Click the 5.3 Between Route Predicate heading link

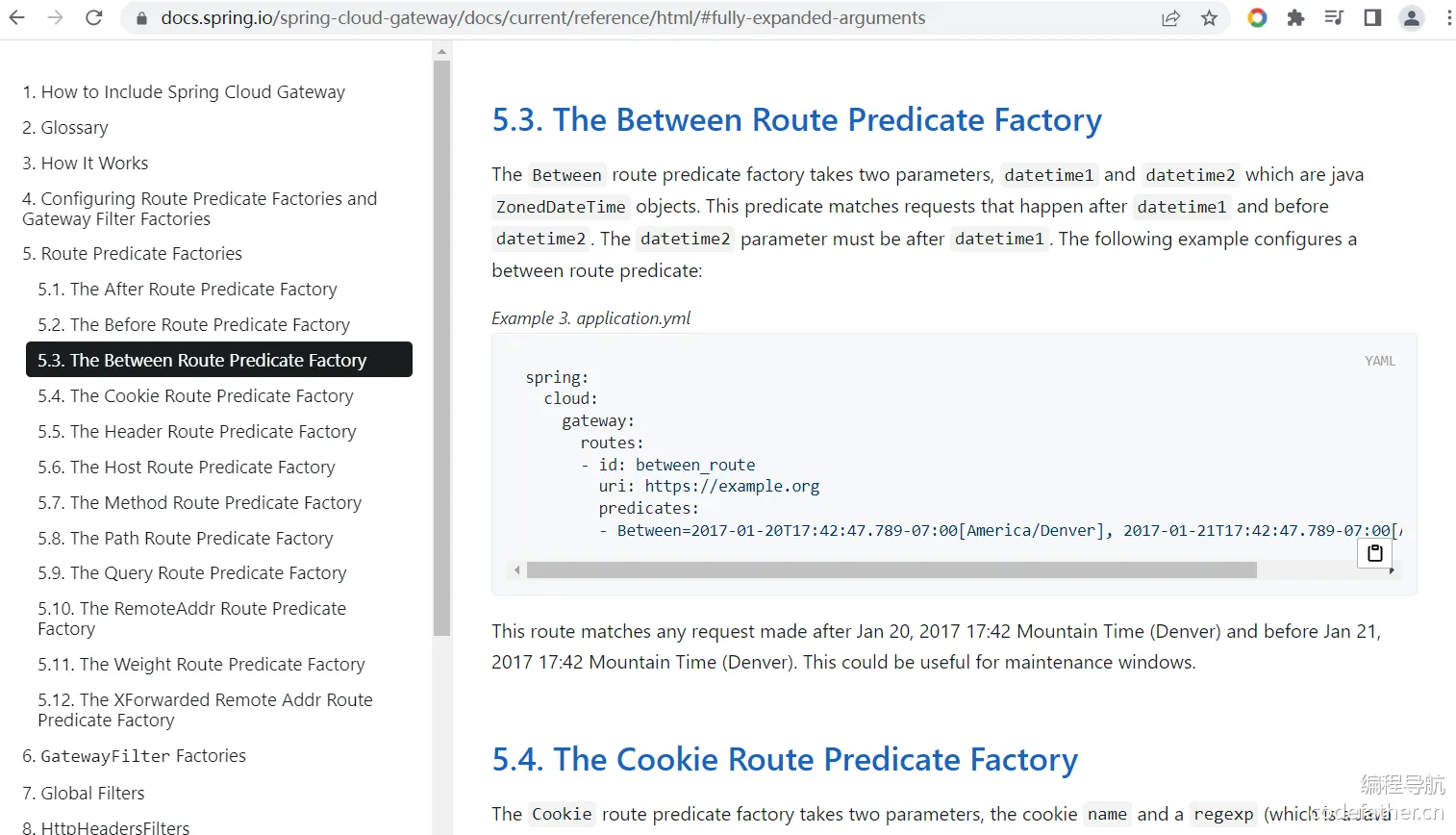point(797,119)
